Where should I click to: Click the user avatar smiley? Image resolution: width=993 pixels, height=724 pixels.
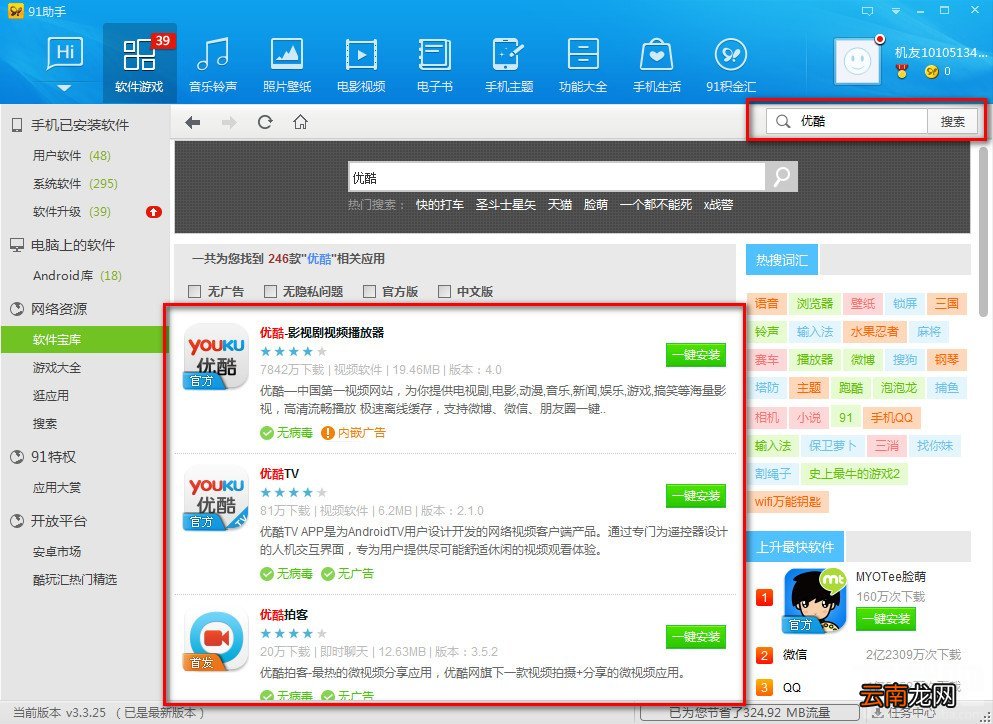click(x=857, y=61)
